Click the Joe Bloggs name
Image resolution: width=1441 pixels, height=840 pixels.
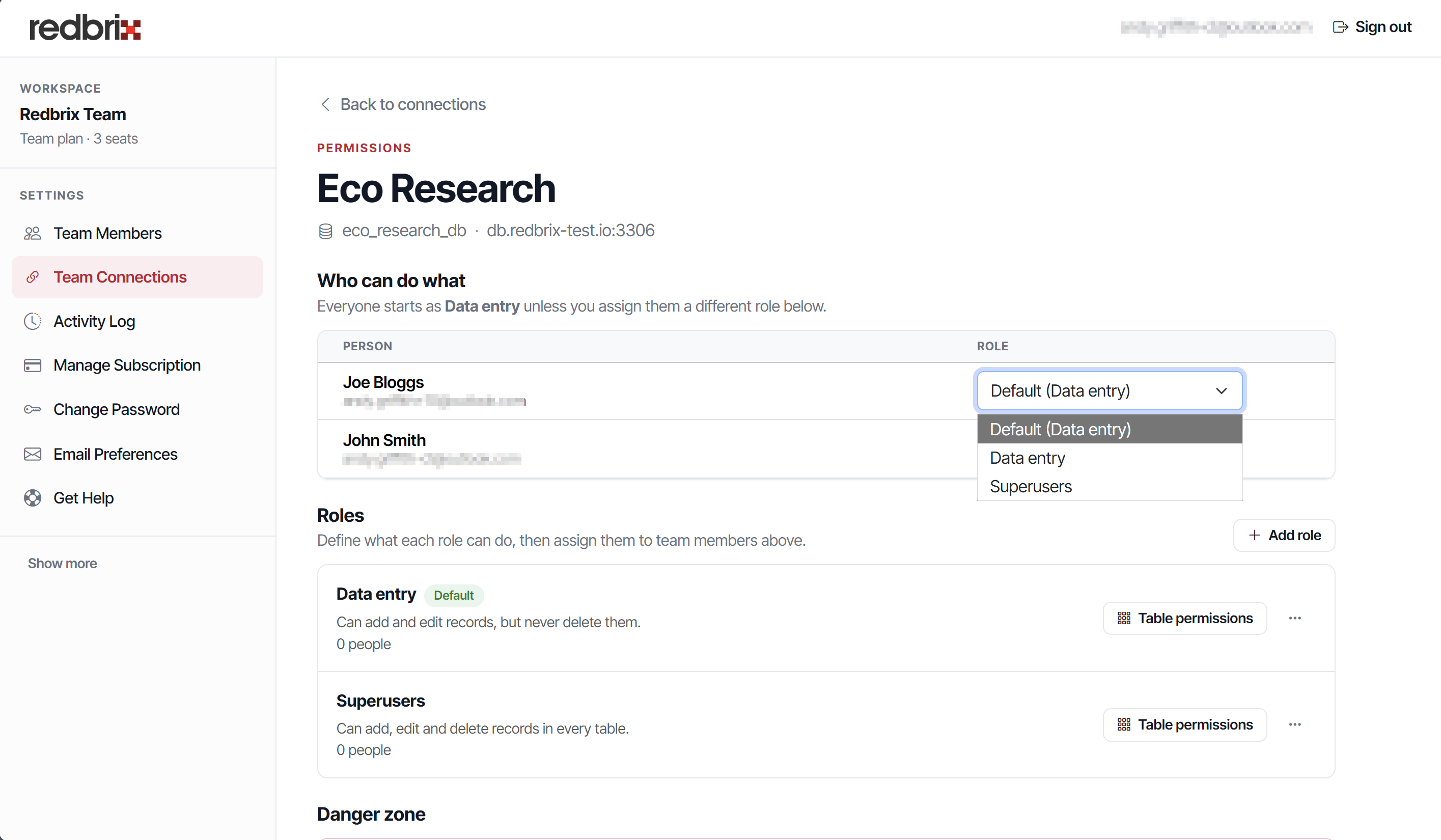coord(383,382)
